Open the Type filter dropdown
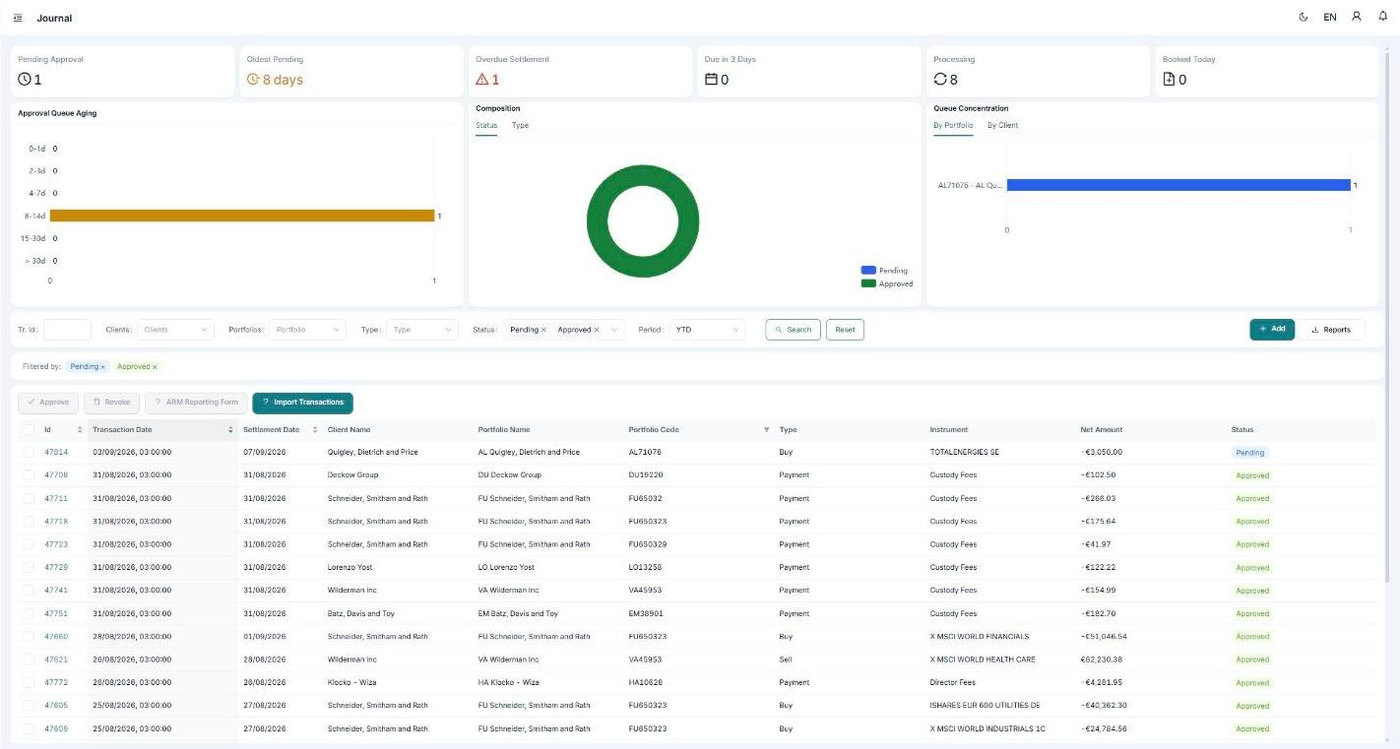The image size is (1400, 749). coord(422,329)
